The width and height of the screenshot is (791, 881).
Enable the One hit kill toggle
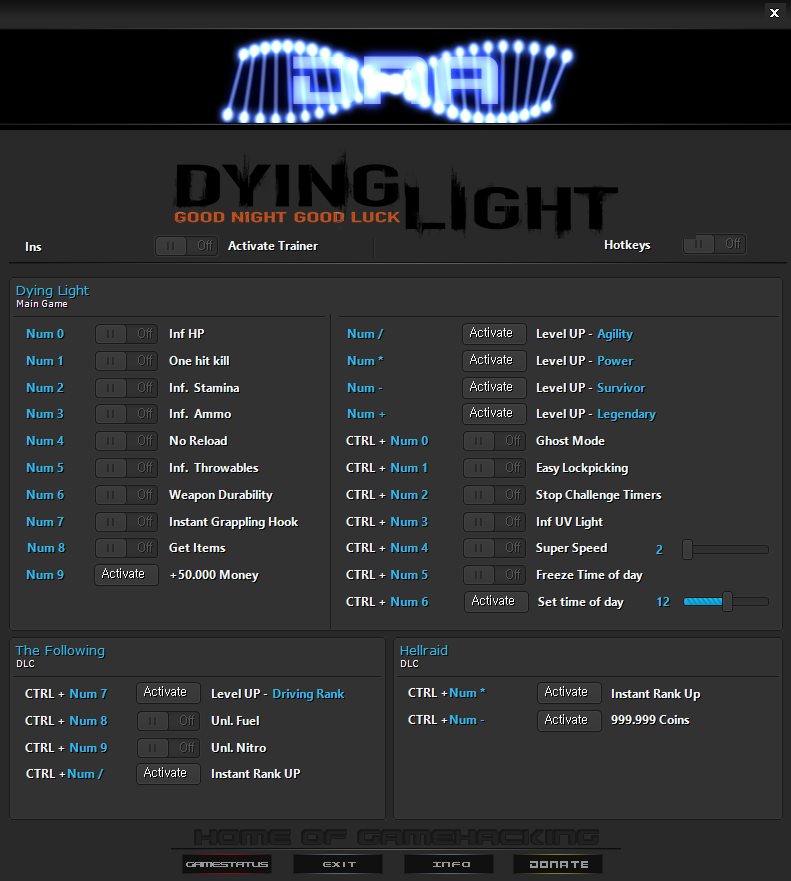126,361
